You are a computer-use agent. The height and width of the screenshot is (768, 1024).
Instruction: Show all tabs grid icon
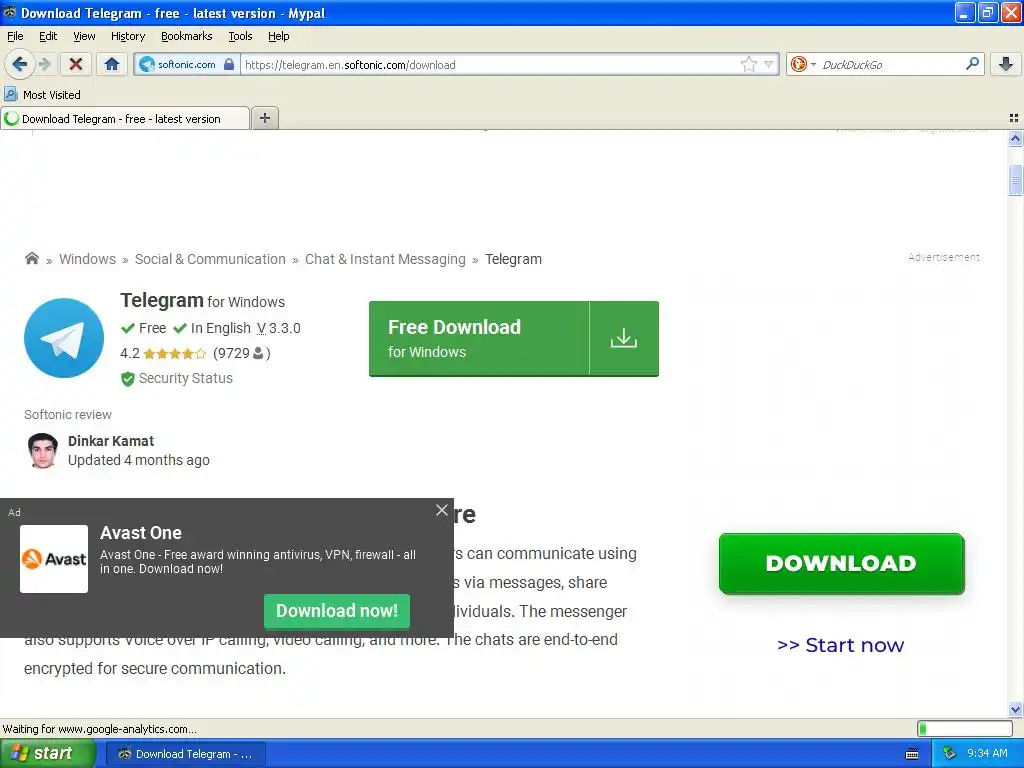tap(1014, 118)
